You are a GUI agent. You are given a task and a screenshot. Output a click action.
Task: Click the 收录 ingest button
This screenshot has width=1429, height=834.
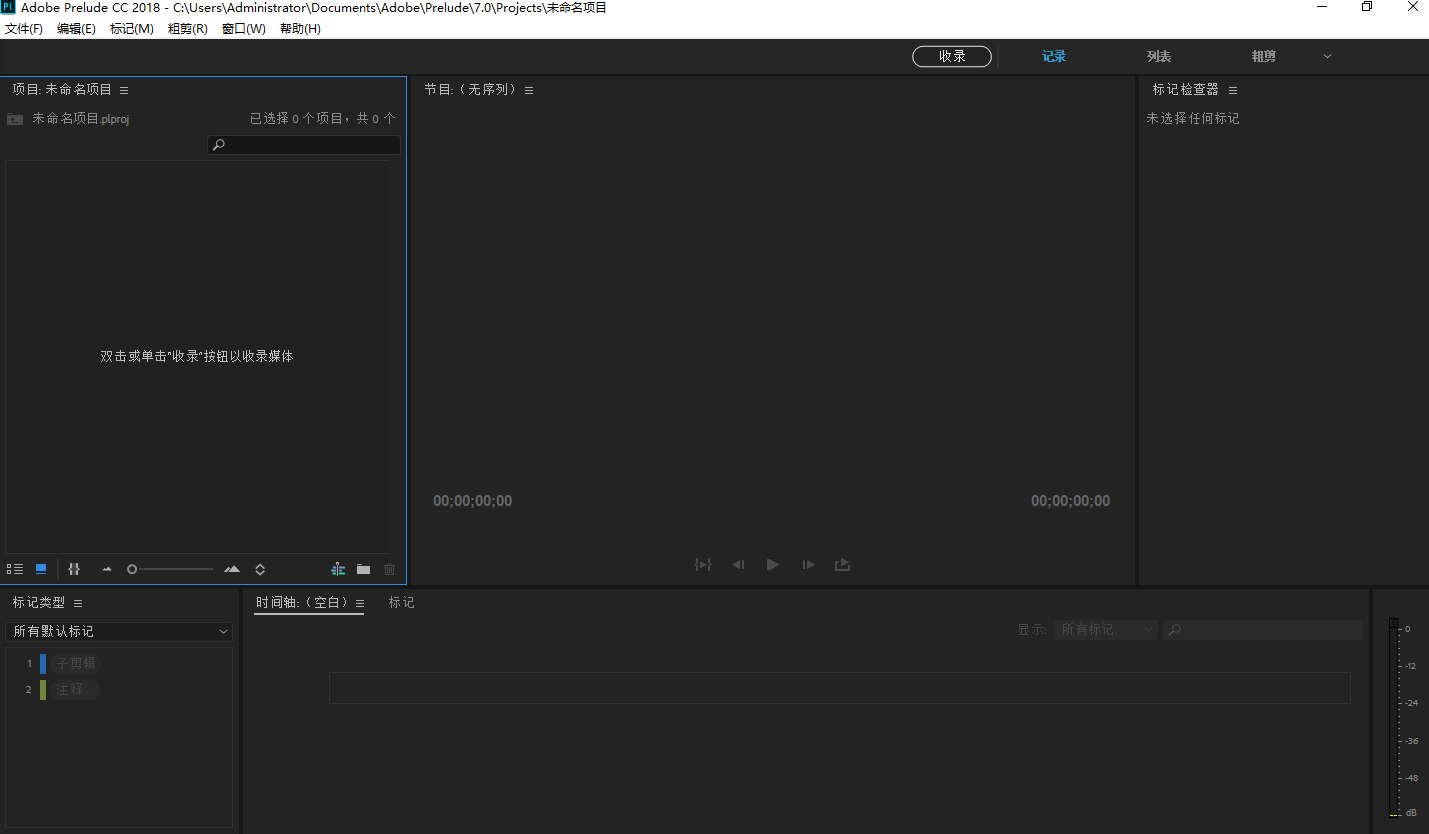tap(951, 56)
